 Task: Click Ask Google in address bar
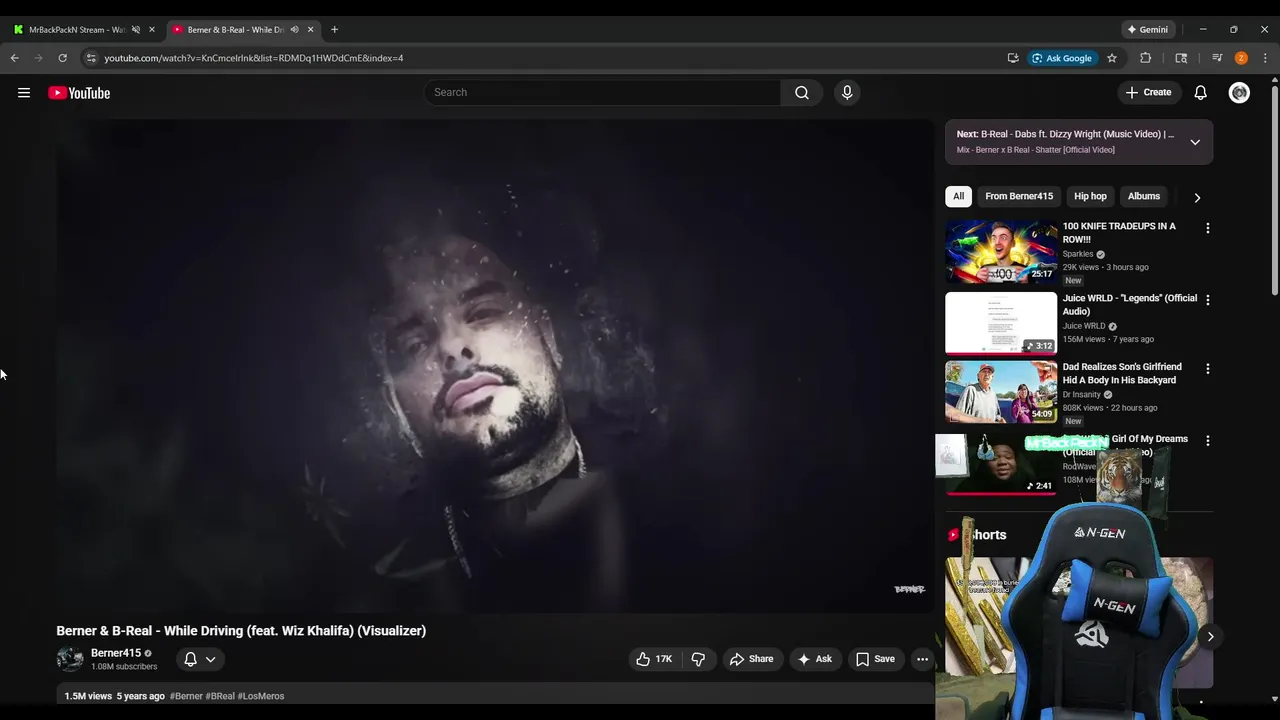pos(1062,58)
